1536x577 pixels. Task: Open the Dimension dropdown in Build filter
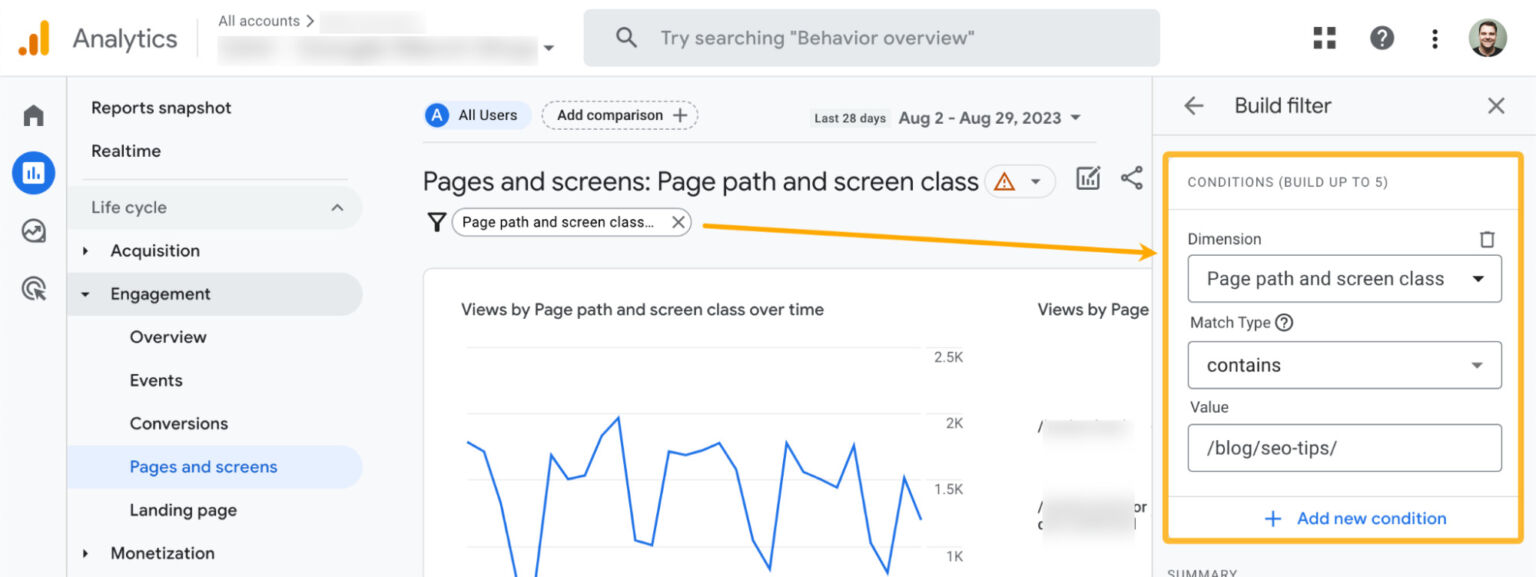[1344, 278]
